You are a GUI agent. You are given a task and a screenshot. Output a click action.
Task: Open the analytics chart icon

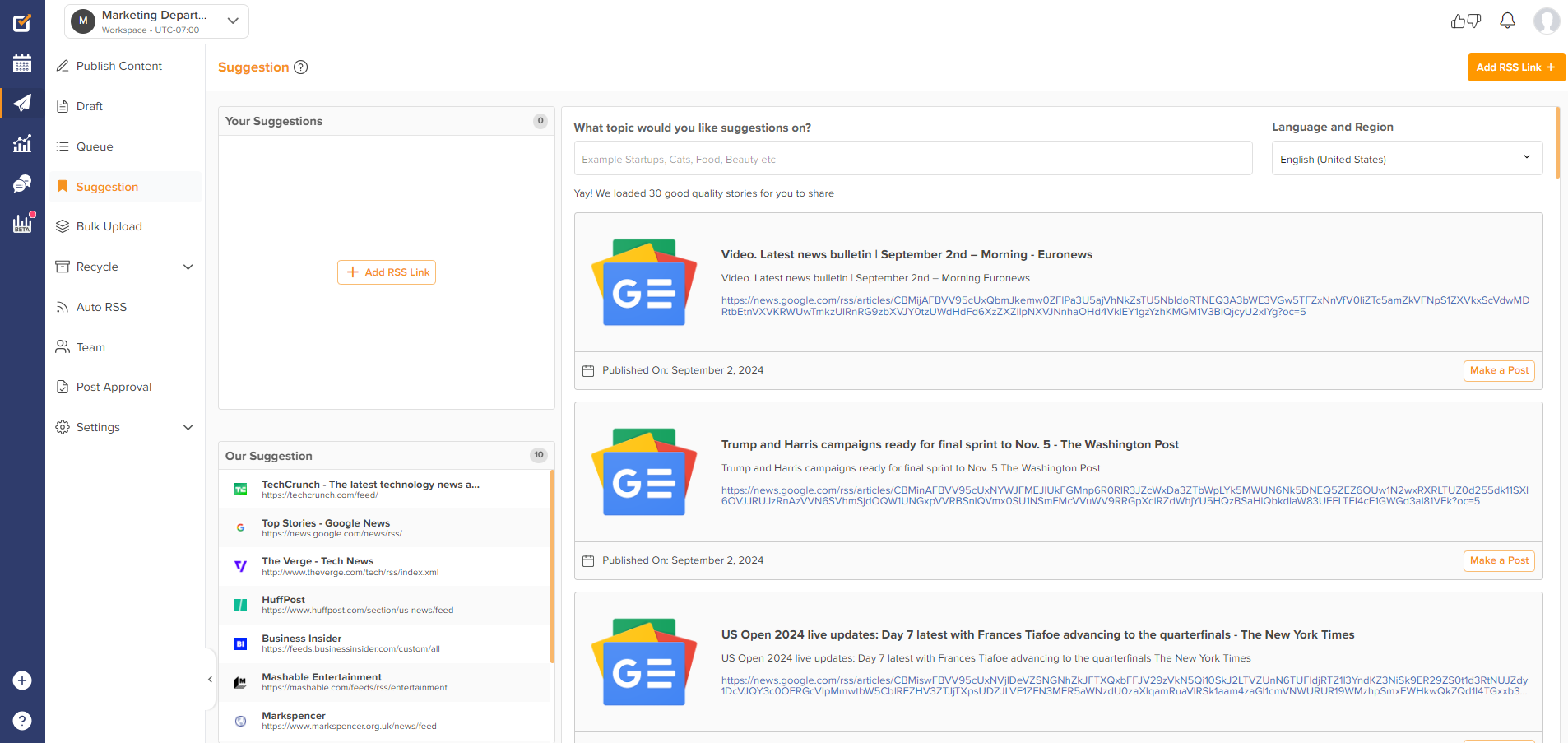pyautogui.click(x=22, y=143)
